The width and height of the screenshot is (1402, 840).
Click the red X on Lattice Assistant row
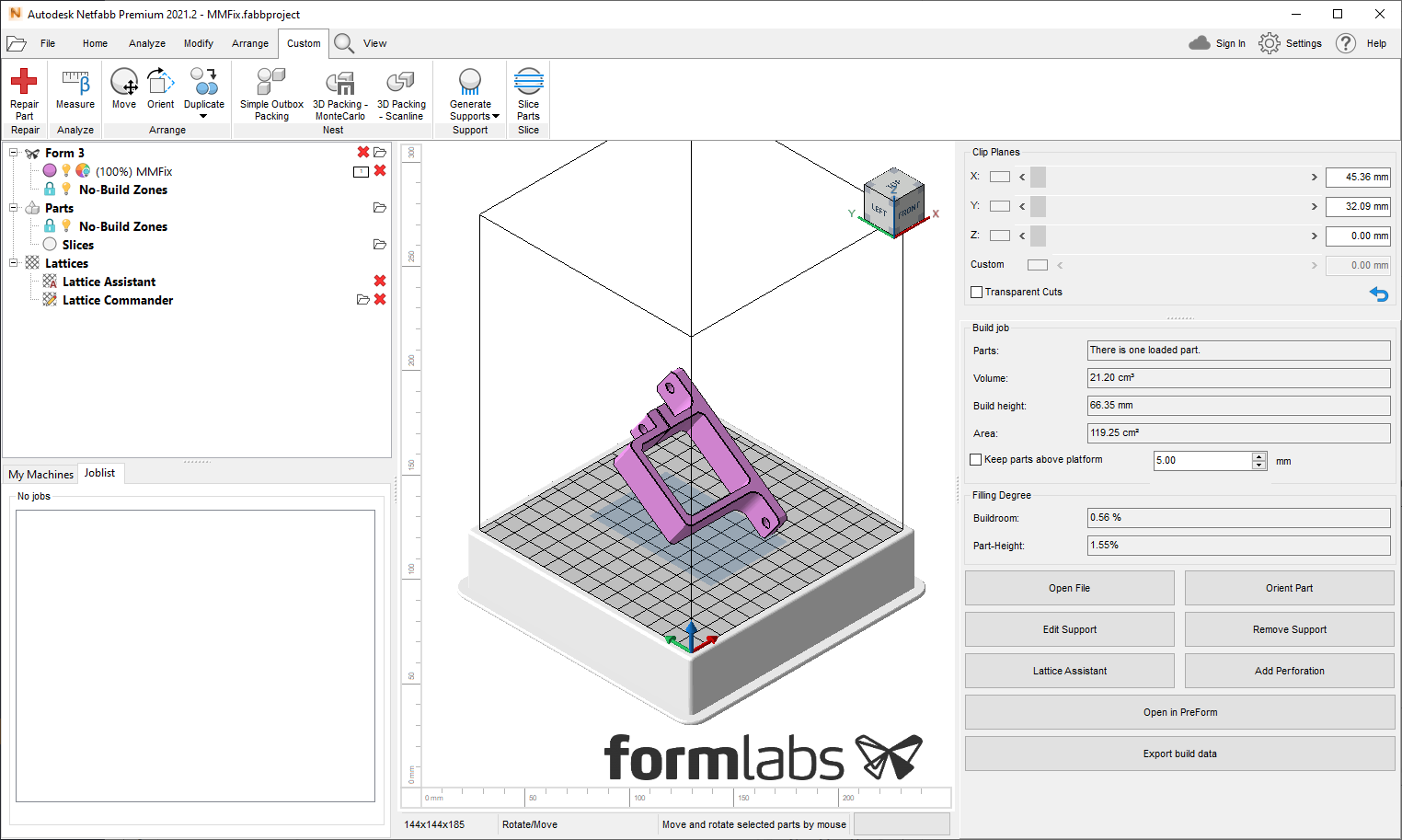click(x=380, y=281)
